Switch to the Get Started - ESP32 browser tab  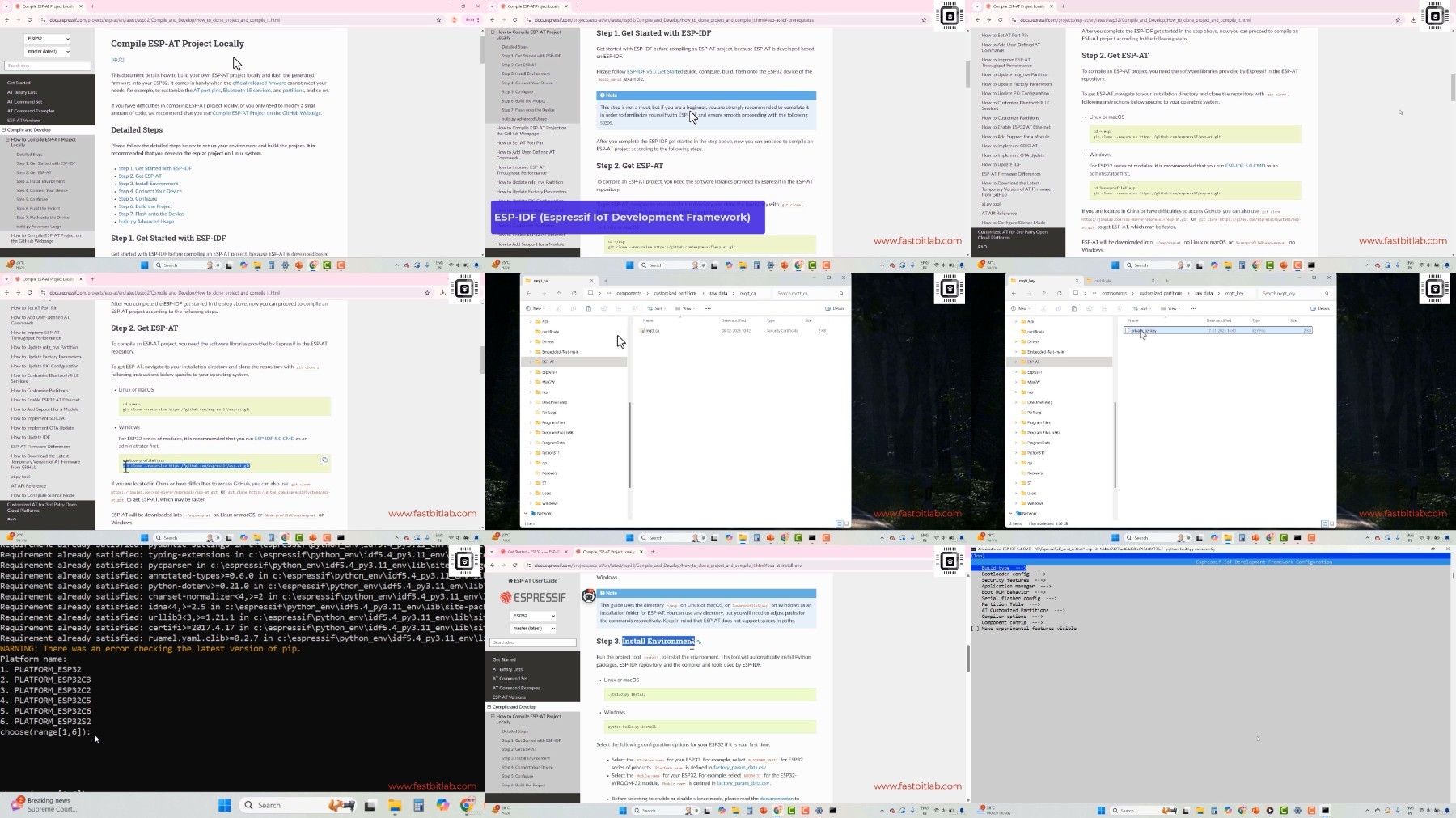tap(531, 552)
